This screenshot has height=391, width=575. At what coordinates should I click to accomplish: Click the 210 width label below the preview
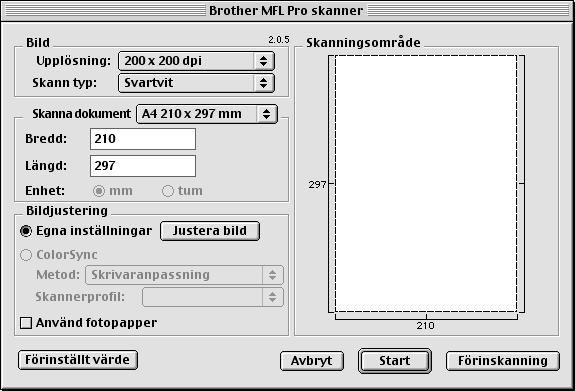pos(425,325)
